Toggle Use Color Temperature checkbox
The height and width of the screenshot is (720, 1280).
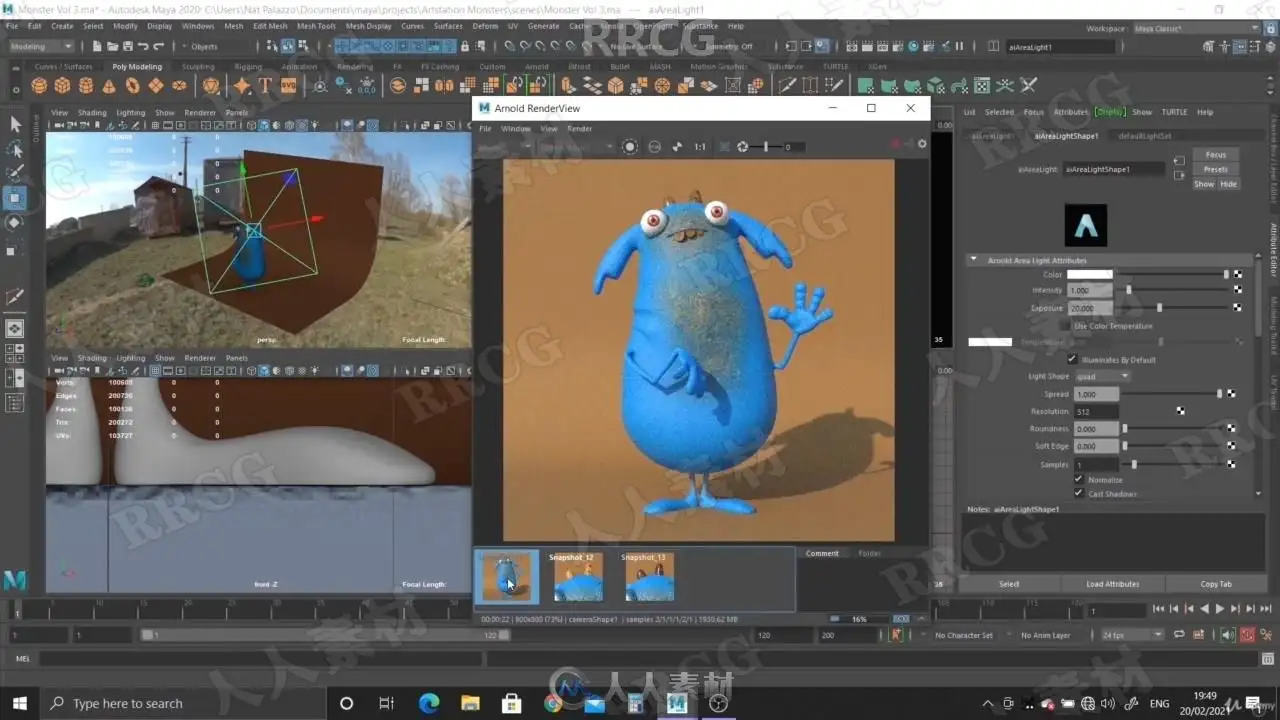click(x=1064, y=326)
